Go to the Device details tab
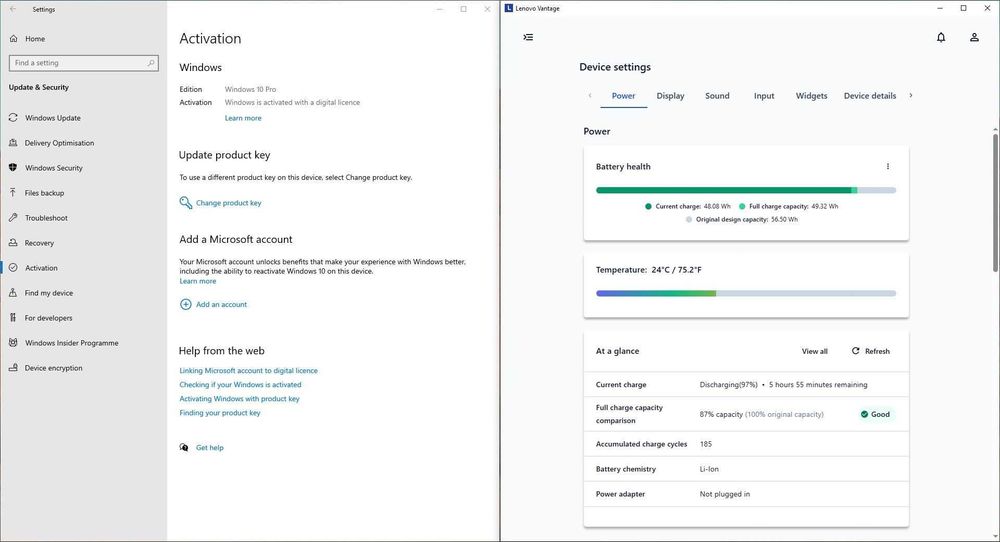Viewport: 1000px width, 542px height. pos(870,96)
